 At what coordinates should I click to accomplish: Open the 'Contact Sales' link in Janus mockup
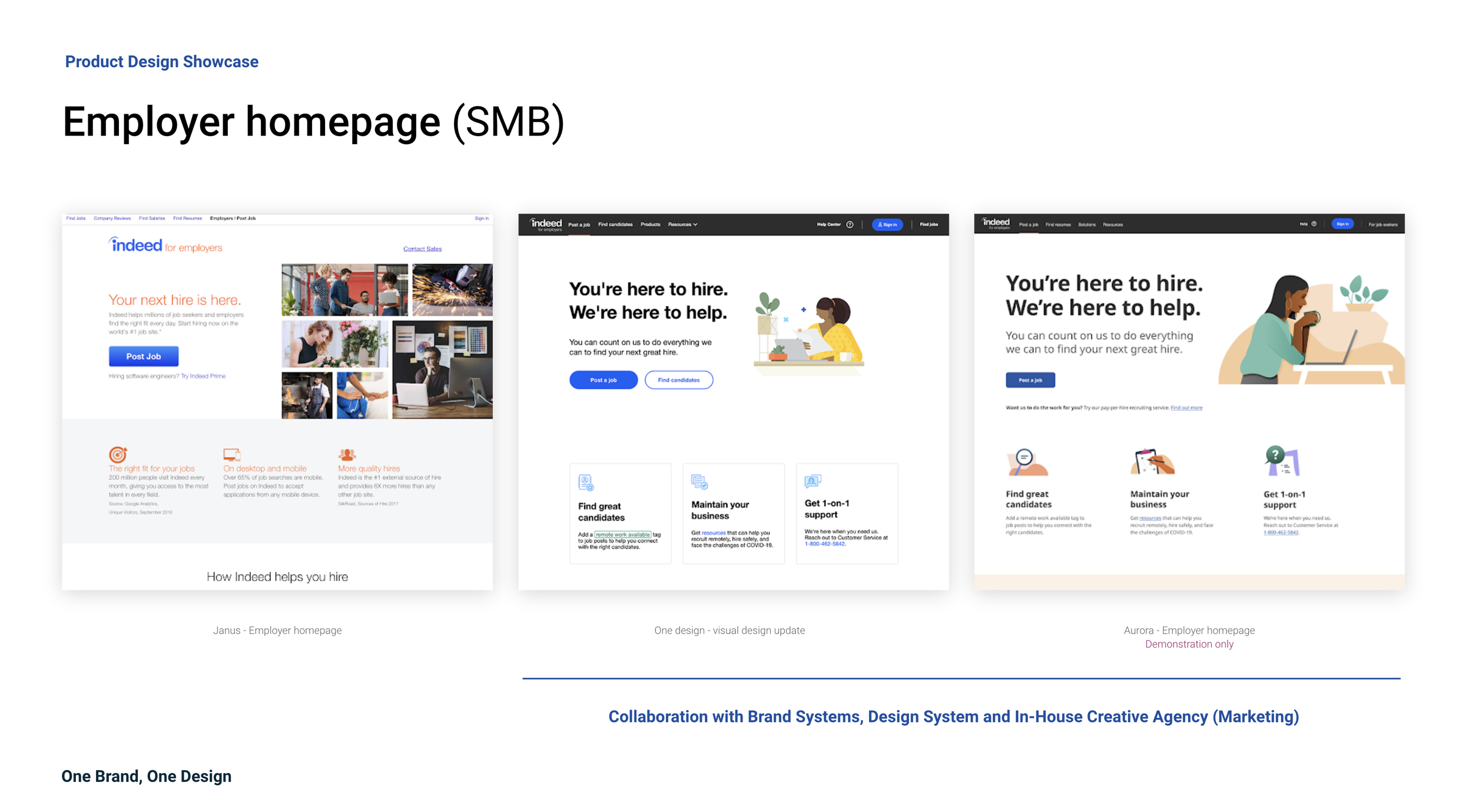pos(422,248)
